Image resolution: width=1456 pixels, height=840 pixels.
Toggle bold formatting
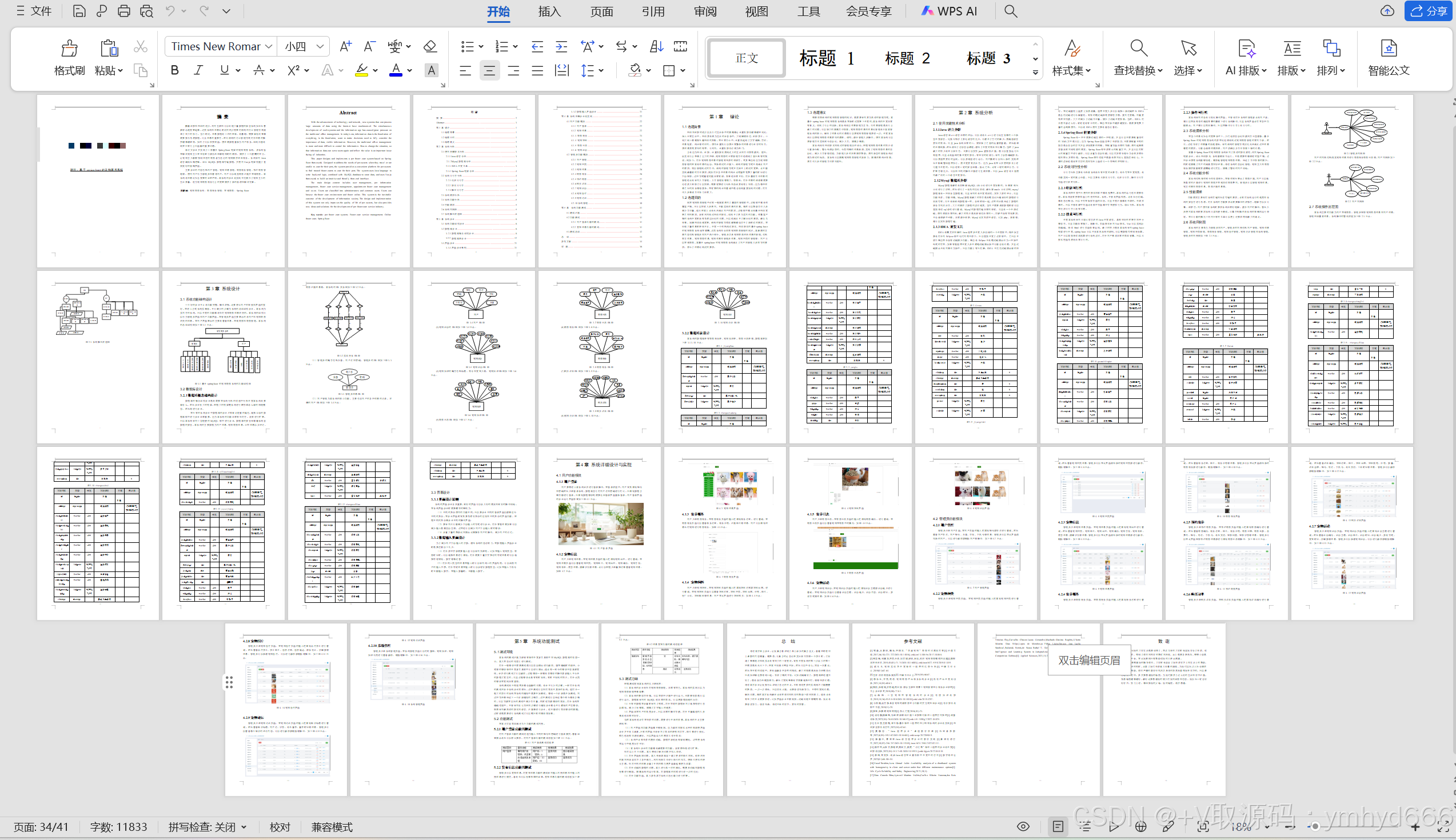[175, 70]
